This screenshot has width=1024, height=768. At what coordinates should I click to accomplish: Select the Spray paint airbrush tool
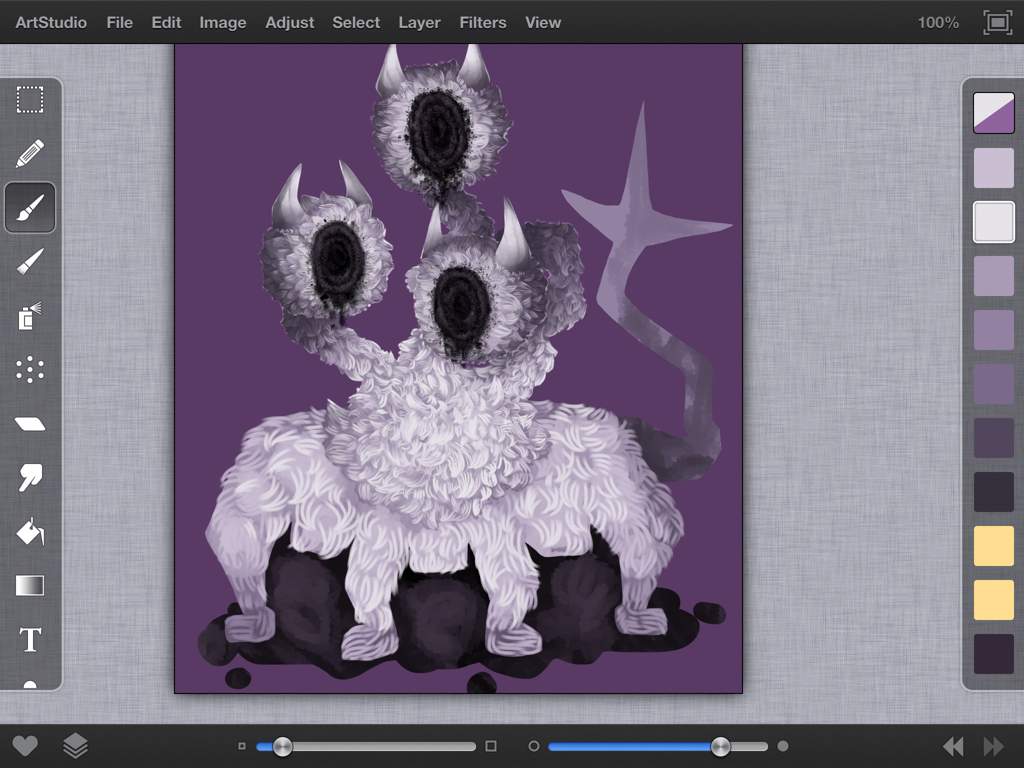pos(30,315)
